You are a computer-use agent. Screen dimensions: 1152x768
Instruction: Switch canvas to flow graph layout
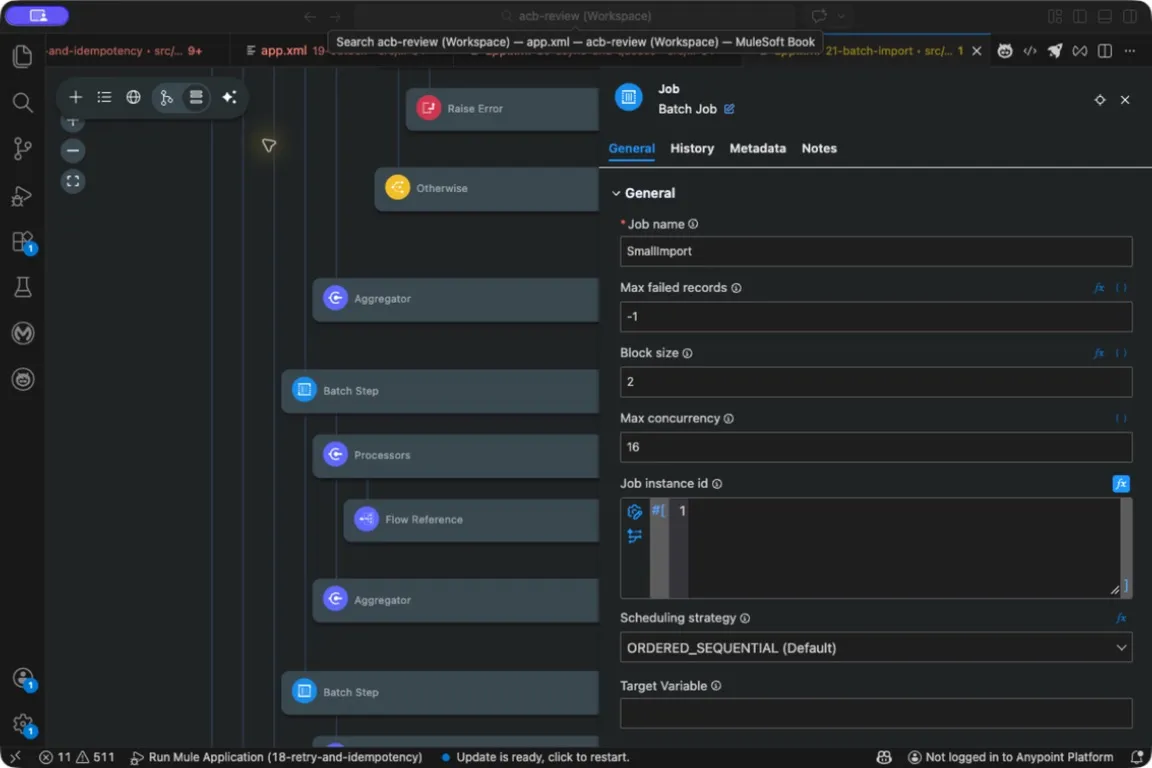167,97
